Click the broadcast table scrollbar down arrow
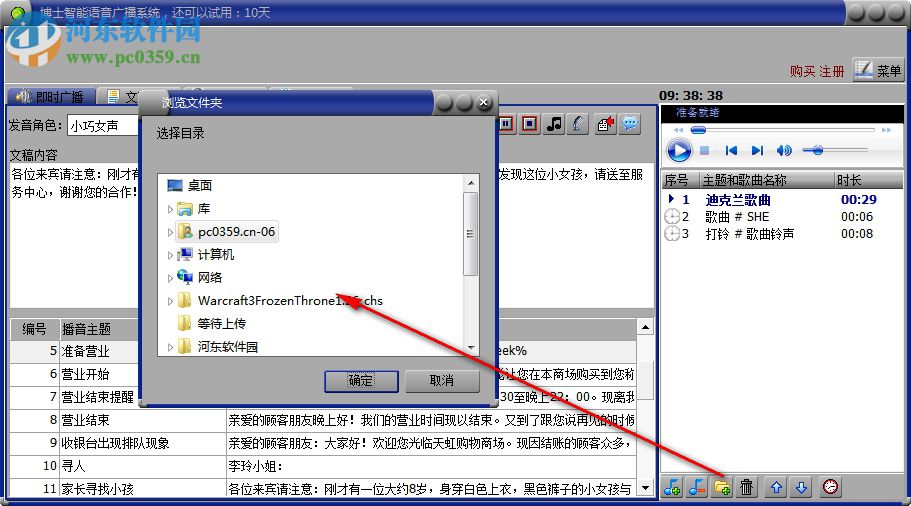This screenshot has width=911, height=506. tap(645, 488)
